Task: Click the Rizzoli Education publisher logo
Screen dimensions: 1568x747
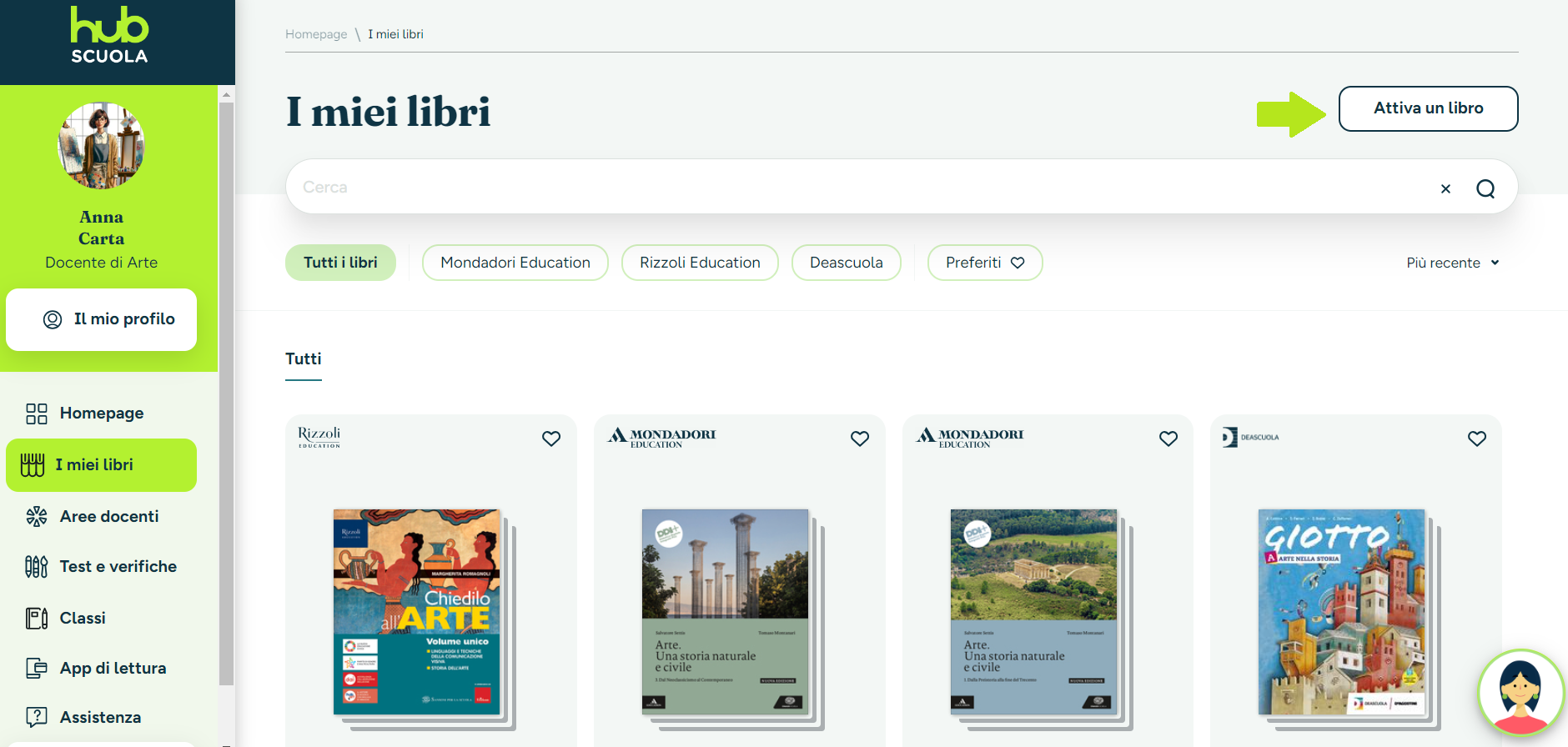Action: tap(319, 437)
